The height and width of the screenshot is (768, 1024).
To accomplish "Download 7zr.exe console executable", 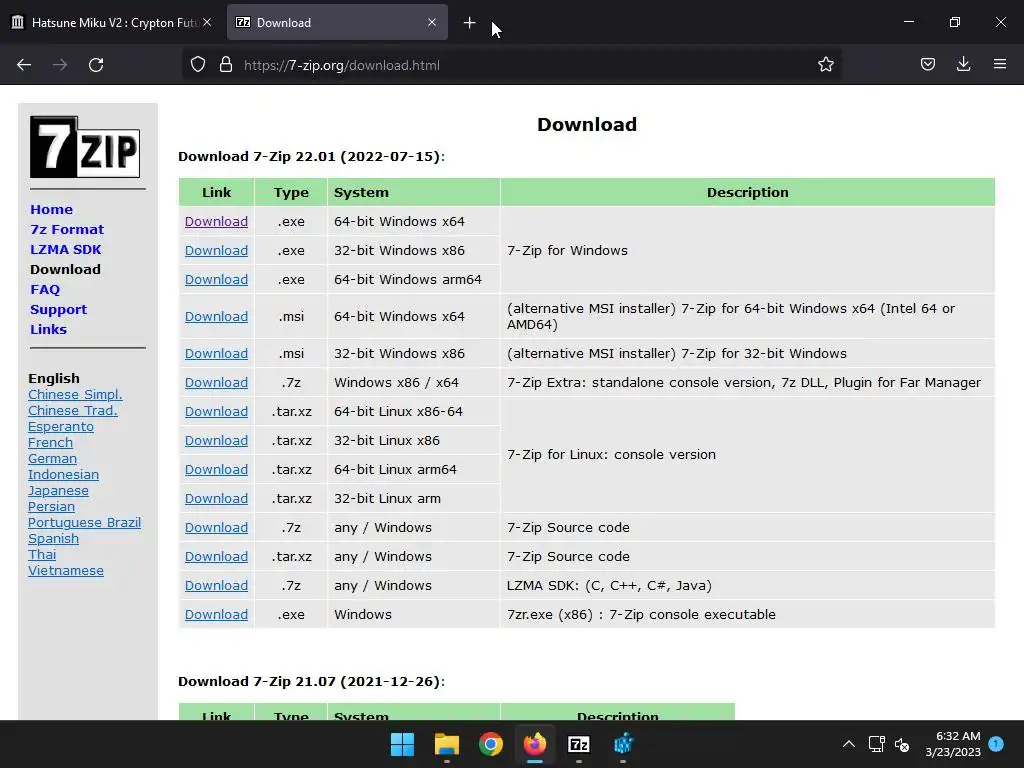I will (216, 615).
